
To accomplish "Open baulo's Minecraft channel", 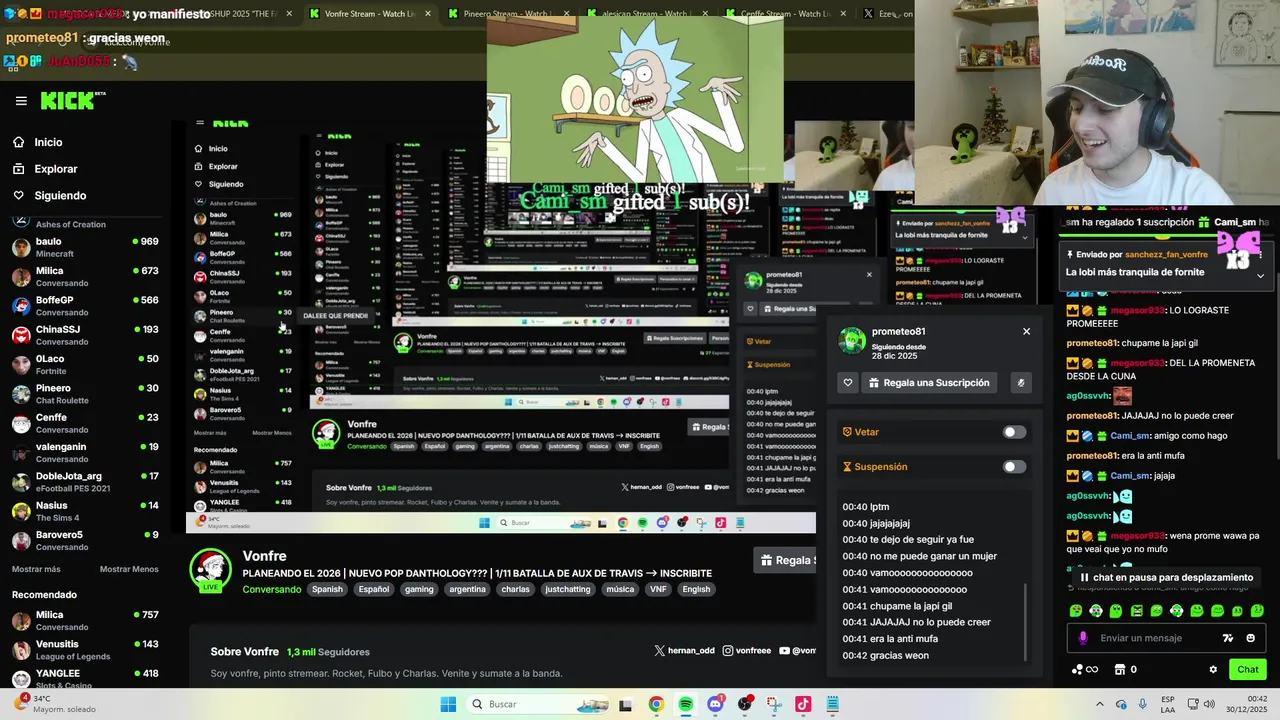I will pos(85,247).
